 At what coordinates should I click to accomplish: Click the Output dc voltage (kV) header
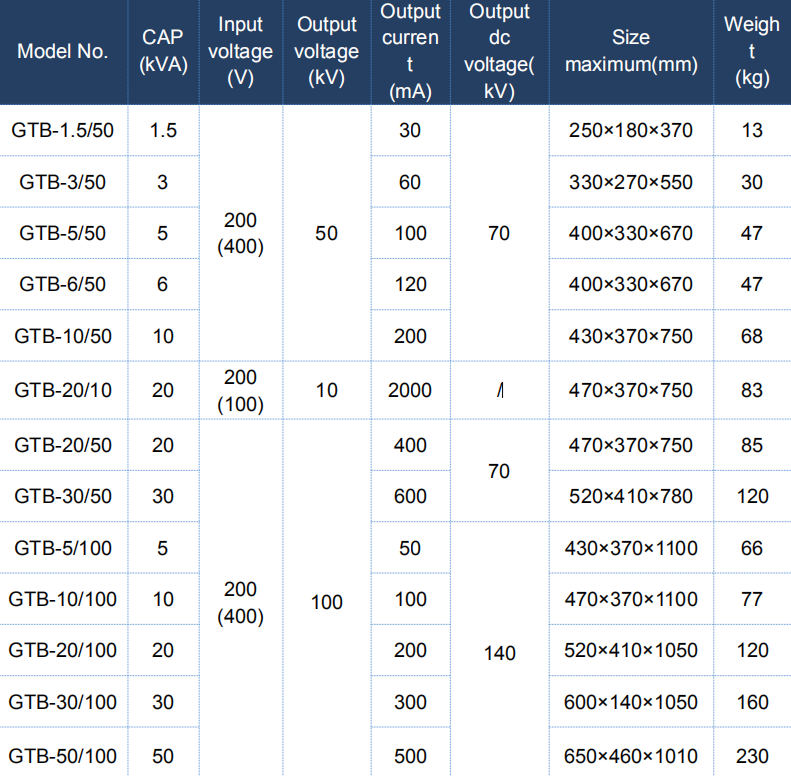coord(499,51)
